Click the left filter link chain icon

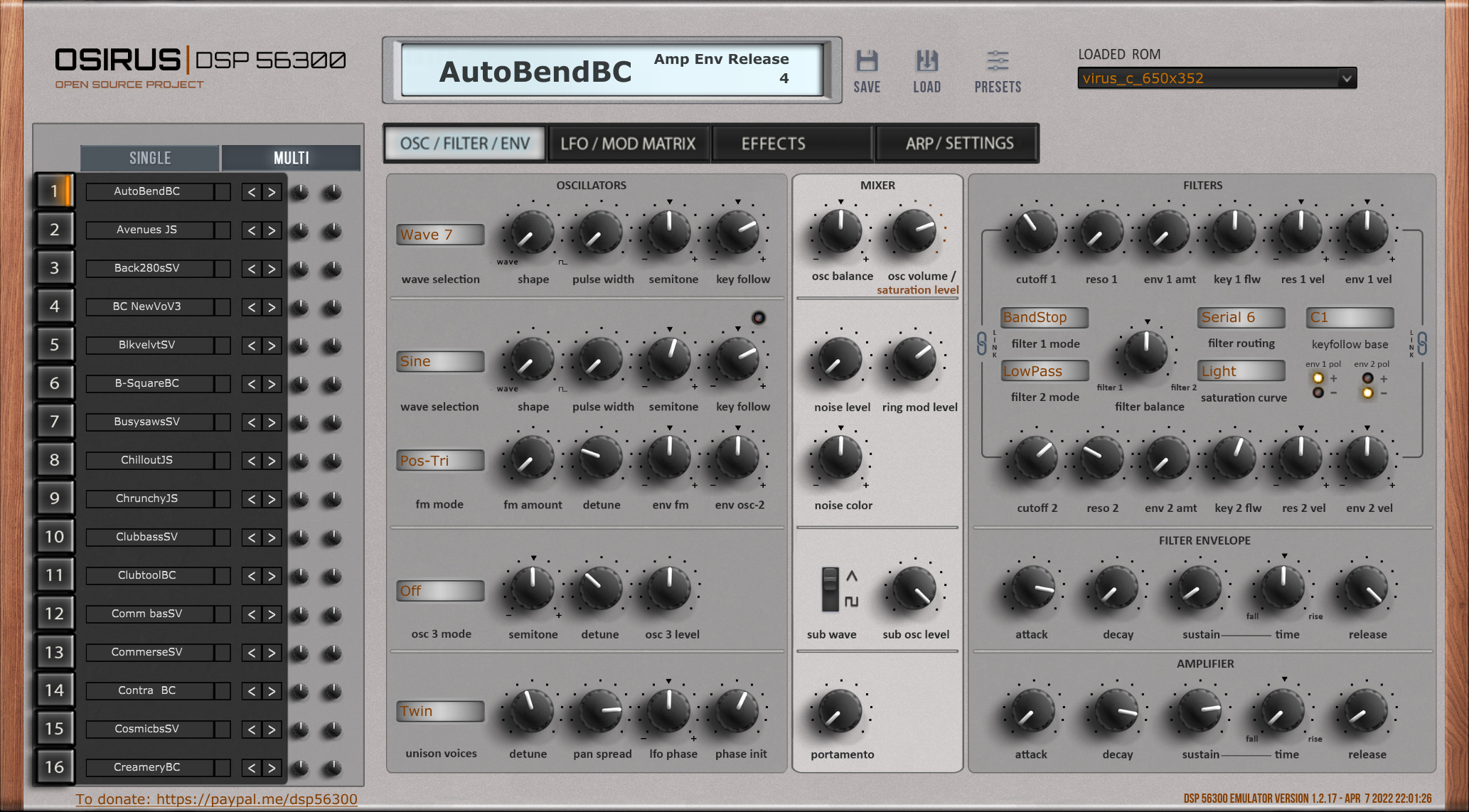coord(982,344)
